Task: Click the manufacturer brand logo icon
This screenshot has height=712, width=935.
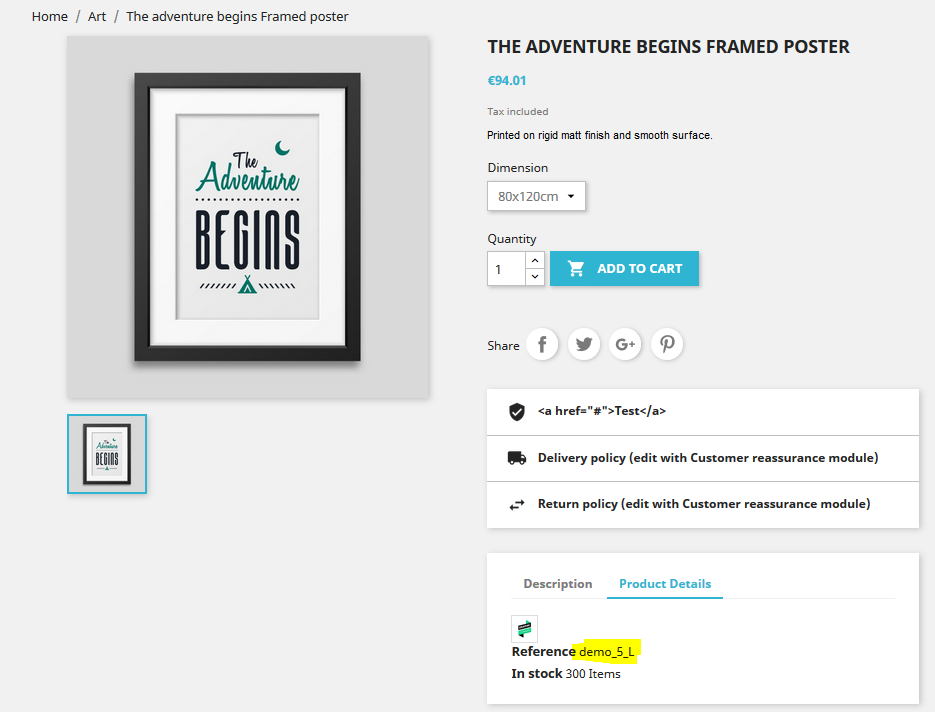Action: click(x=525, y=628)
